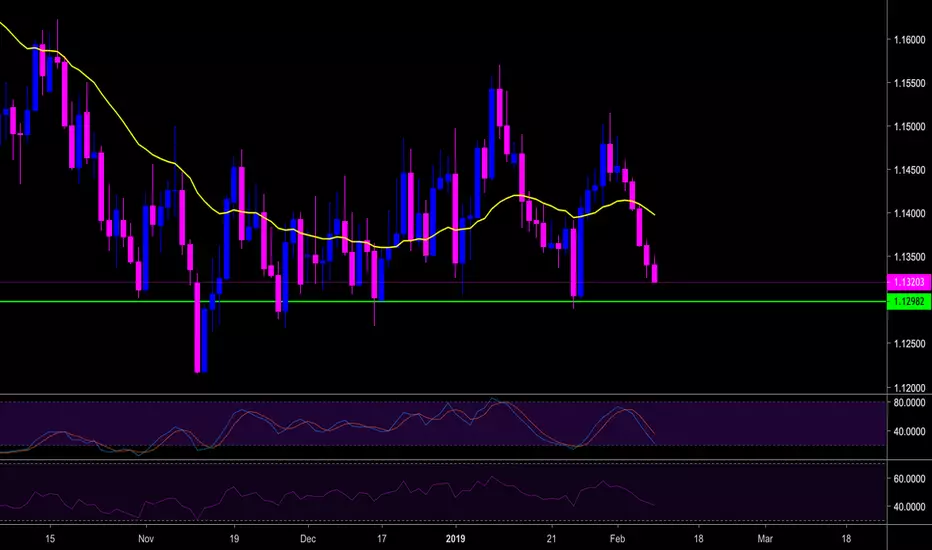The image size is (932, 550).
Task: Click the 21 date label on time axis
Action: 552,539
